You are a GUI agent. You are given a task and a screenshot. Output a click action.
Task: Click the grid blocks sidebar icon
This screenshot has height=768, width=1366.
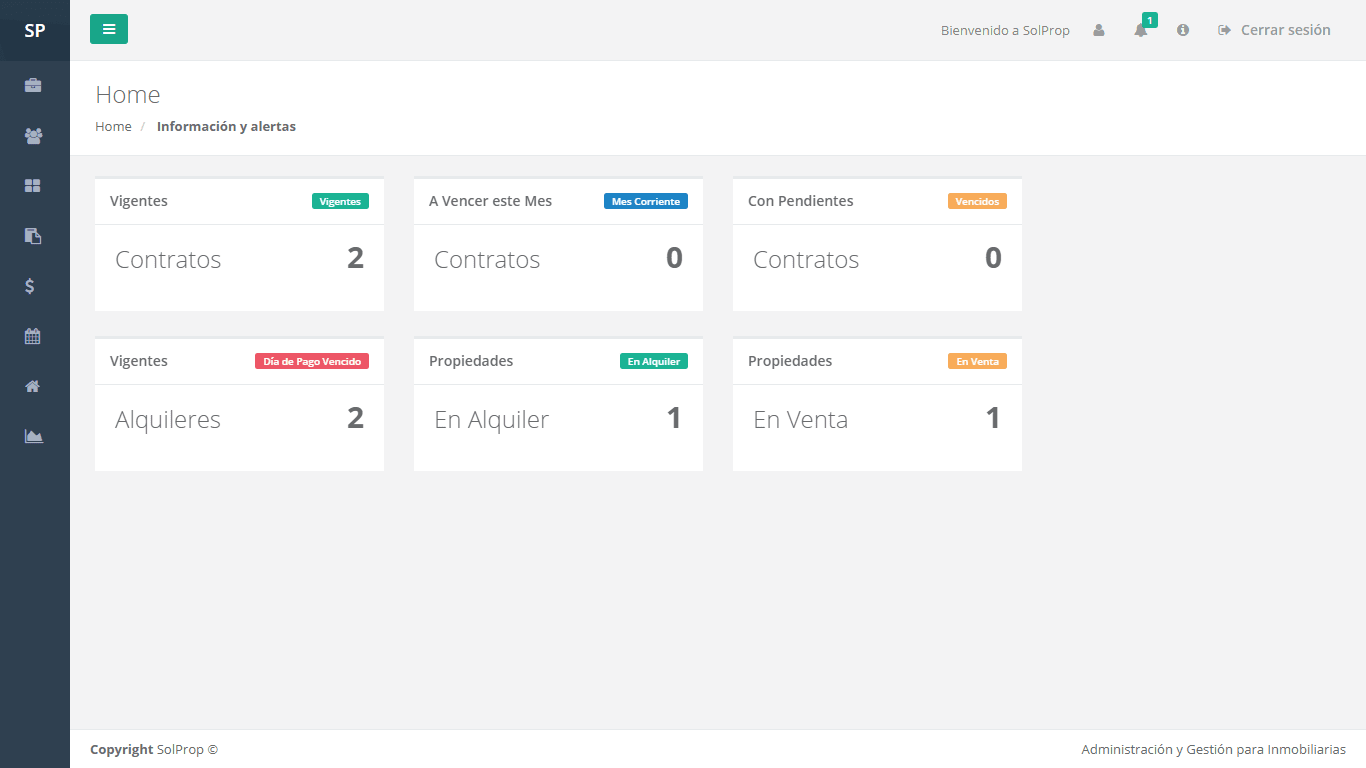[33, 186]
